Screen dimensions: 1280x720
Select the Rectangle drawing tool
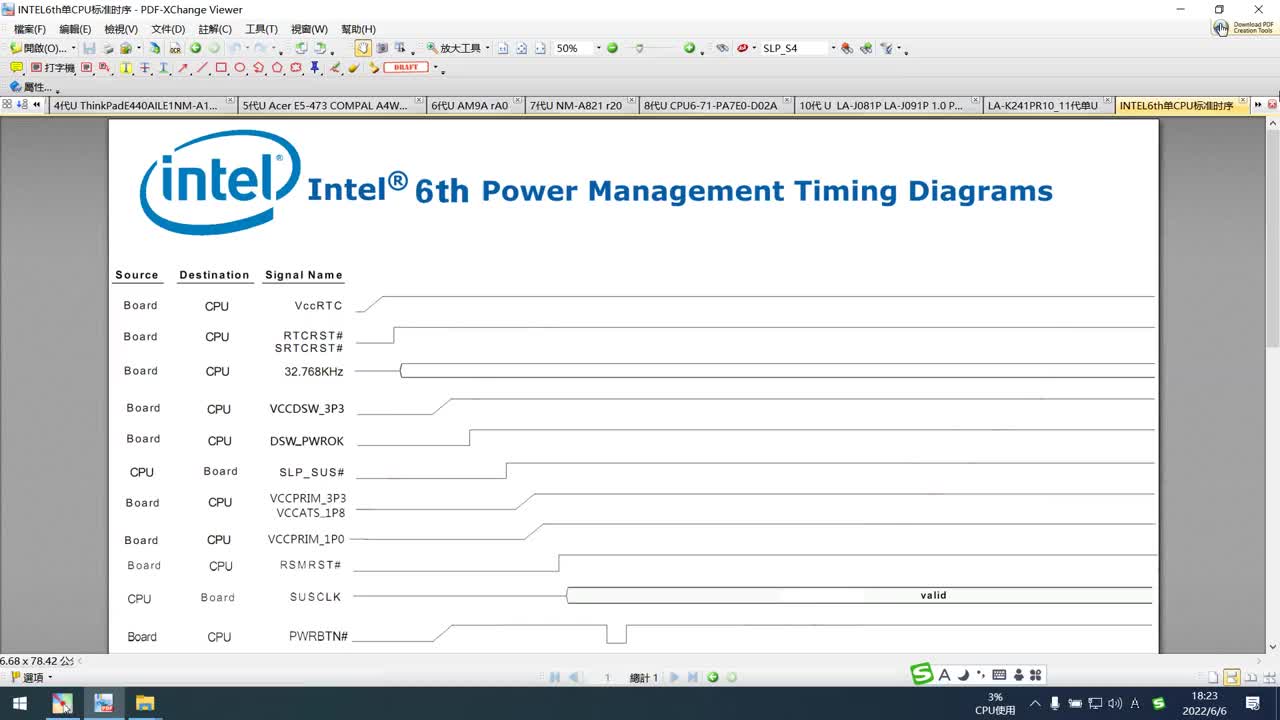[x=221, y=68]
